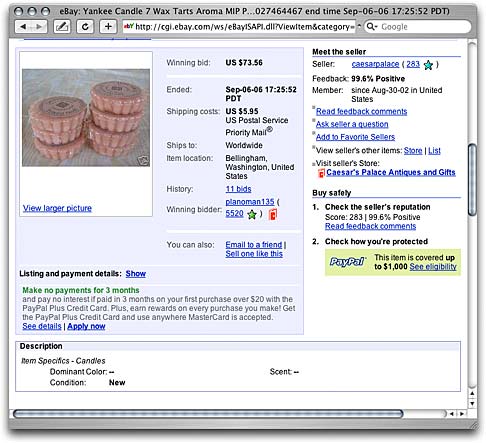Click the winning bid US $73.56 text
The height and width of the screenshot is (443, 486).
[x=244, y=63]
